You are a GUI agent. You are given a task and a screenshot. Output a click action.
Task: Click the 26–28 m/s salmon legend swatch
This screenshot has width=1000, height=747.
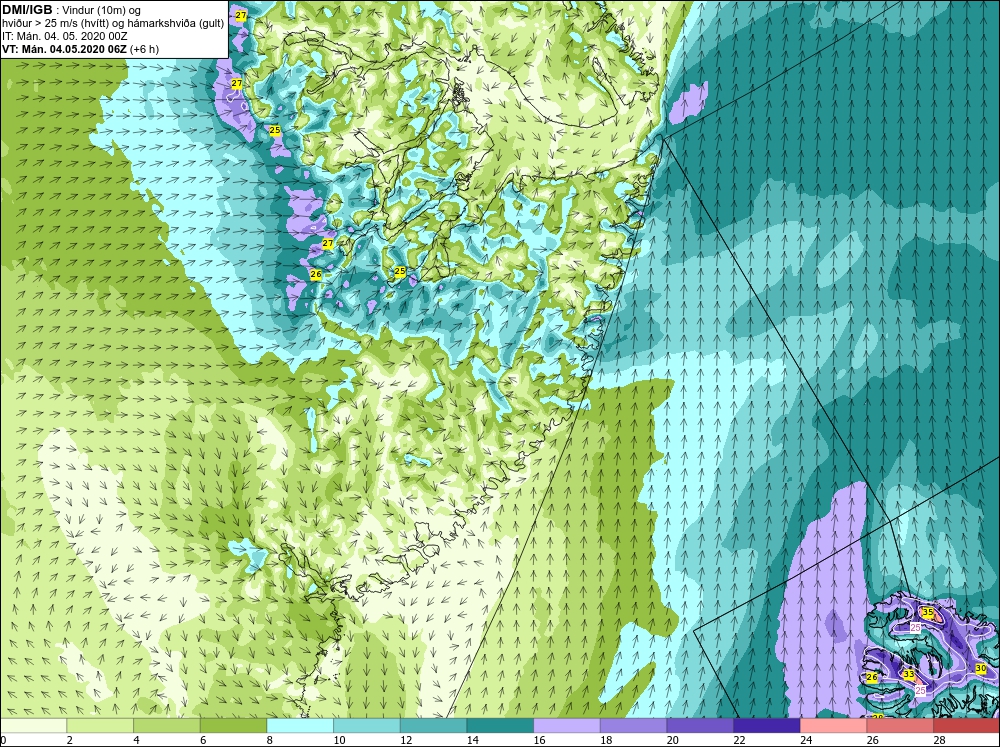tap(900, 726)
